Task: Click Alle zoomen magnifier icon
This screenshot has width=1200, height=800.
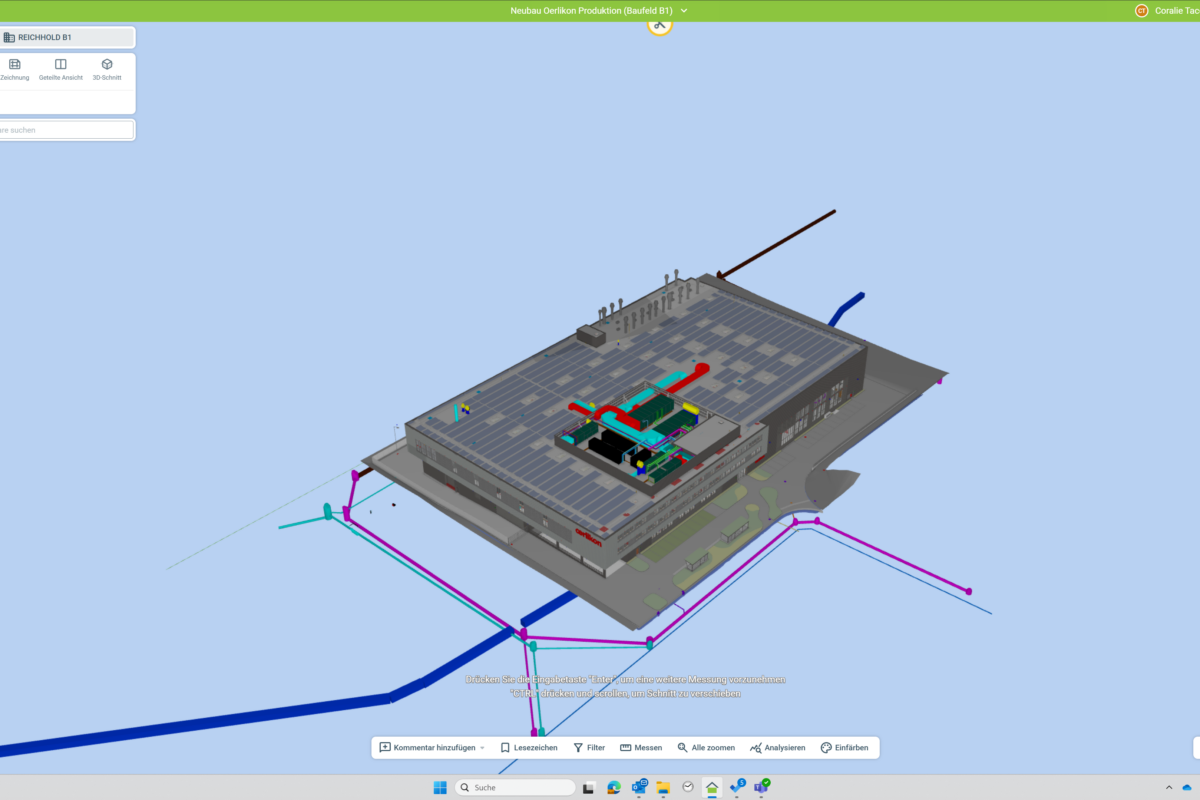Action: pos(706,748)
